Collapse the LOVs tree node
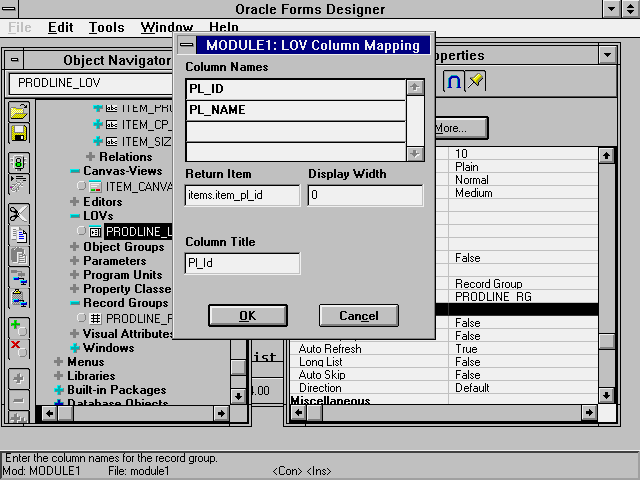The width and height of the screenshot is (640, 480). pos(75,216)
